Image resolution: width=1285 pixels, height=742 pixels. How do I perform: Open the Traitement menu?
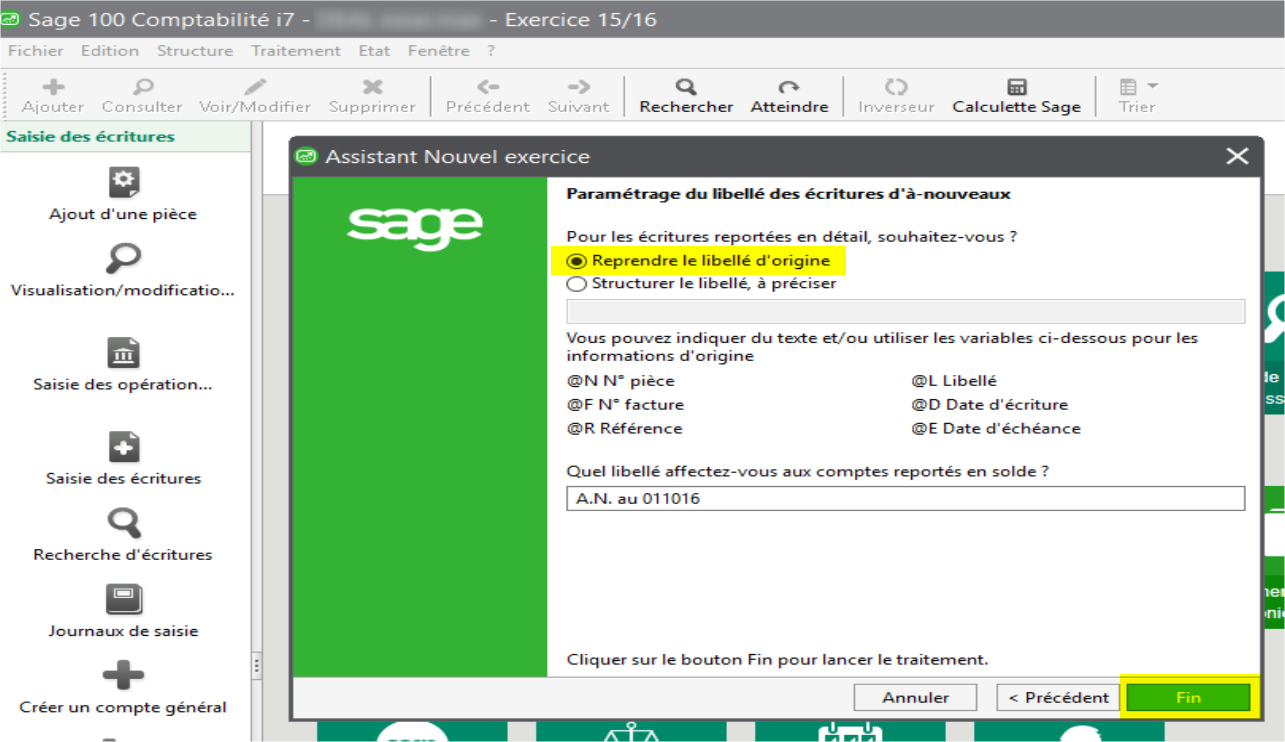click(295, 50)
